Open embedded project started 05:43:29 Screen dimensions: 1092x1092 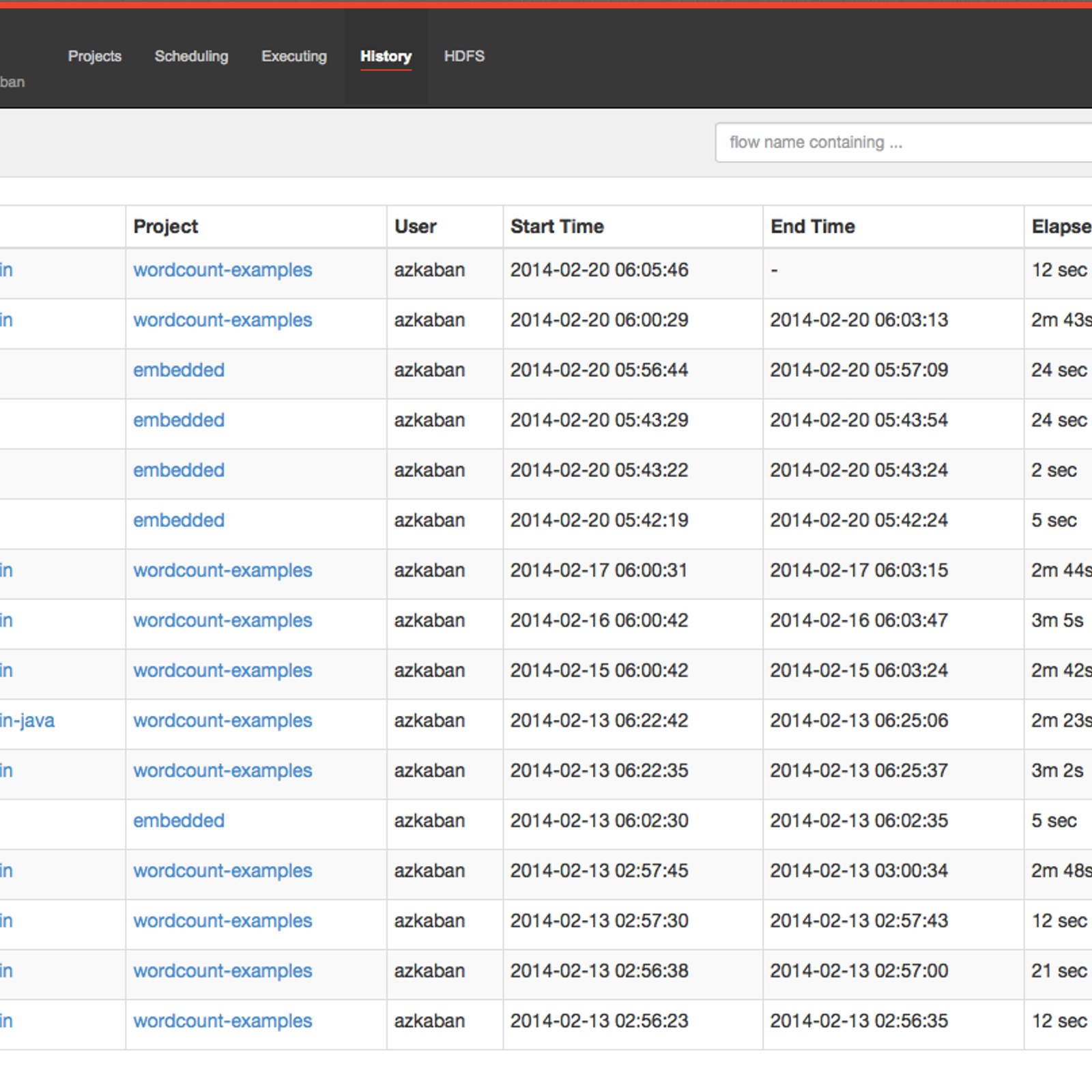[179, 420]
